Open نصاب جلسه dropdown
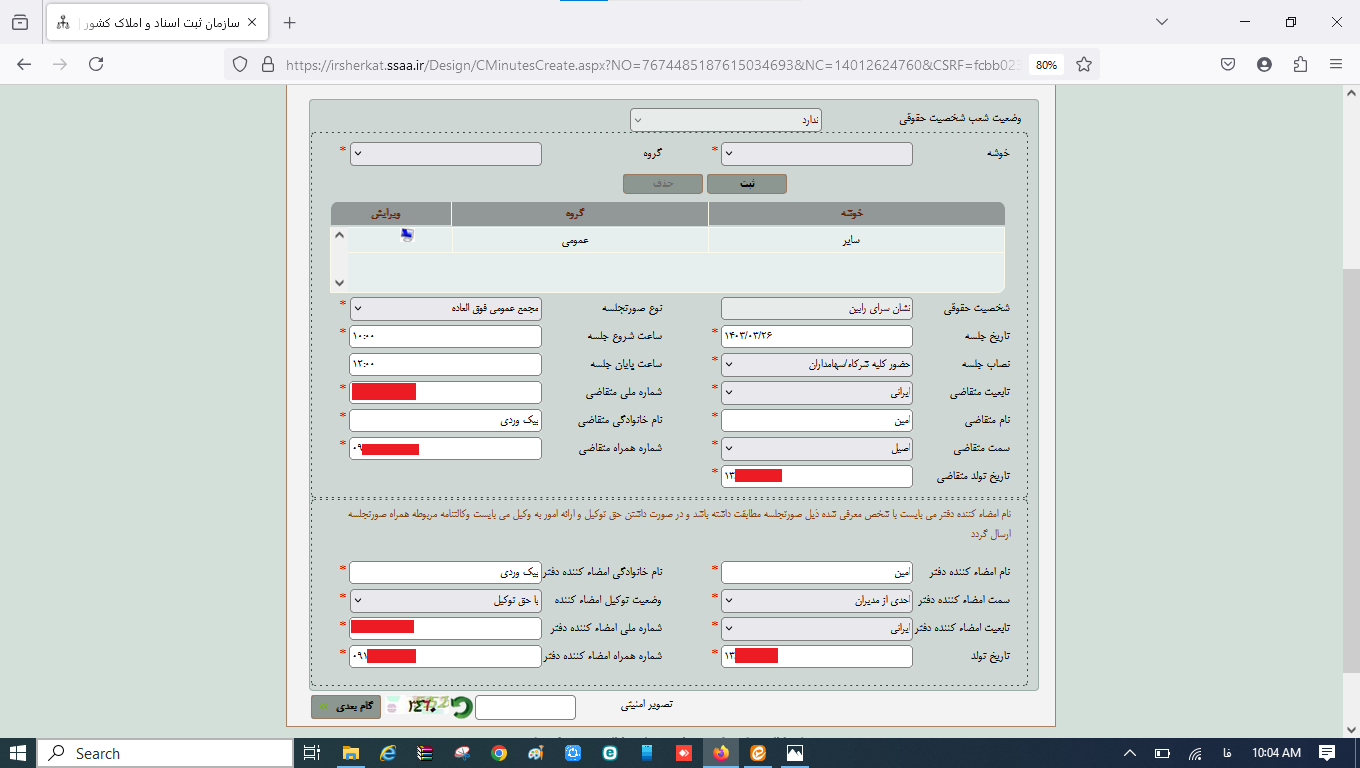This screenshot has height=768, width=1360. coord(817,364)
